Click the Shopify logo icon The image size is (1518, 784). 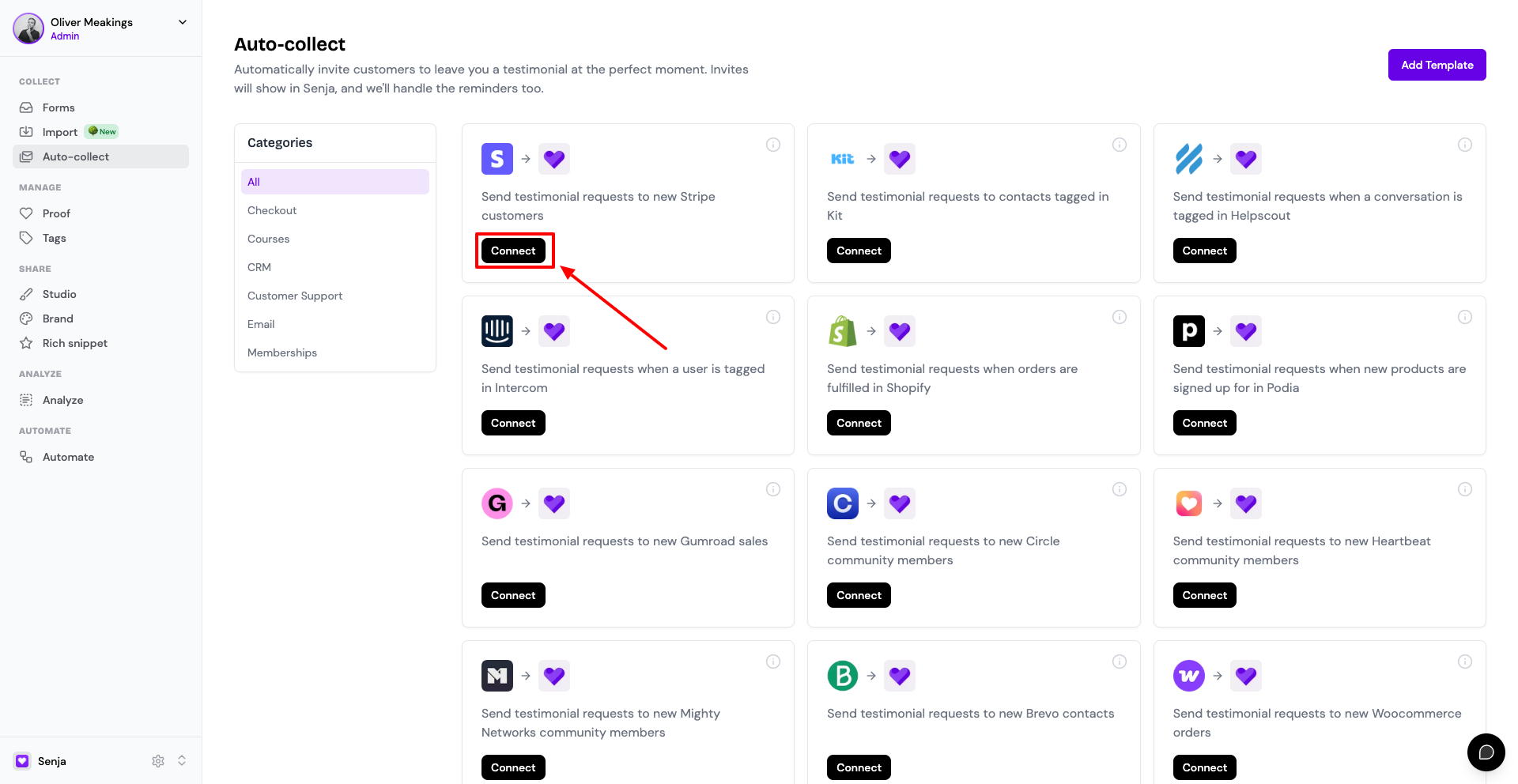pyautogui.click(x=843, y=331)
